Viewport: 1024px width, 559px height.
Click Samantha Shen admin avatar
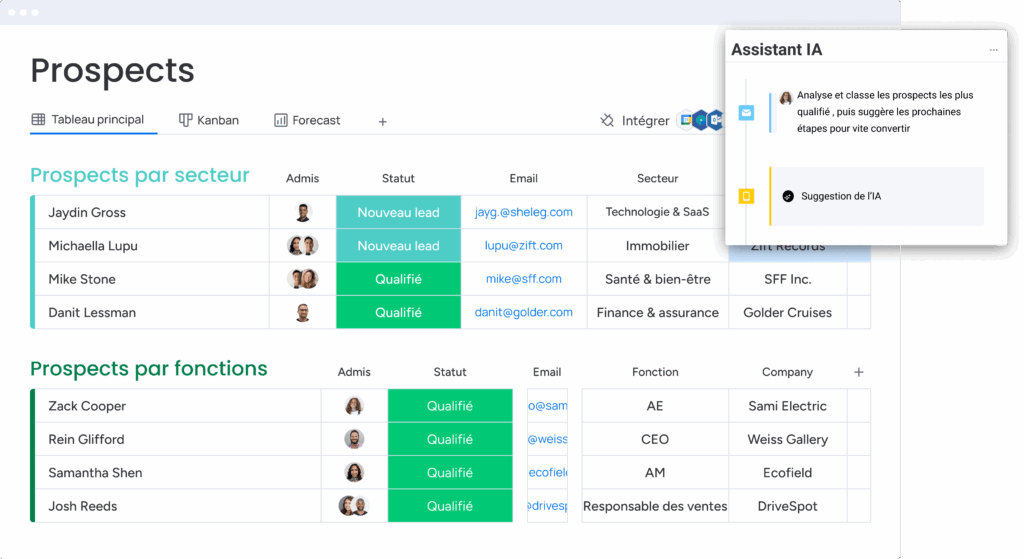click(x=354, y=472)
